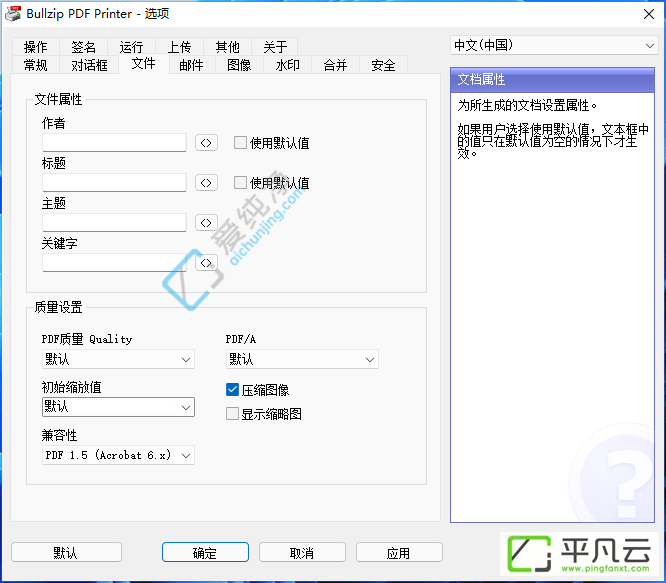Screen dimensions: 666x583
Task: Open macro menu for the 关键字 field
Action: click(x=206, y=262)
